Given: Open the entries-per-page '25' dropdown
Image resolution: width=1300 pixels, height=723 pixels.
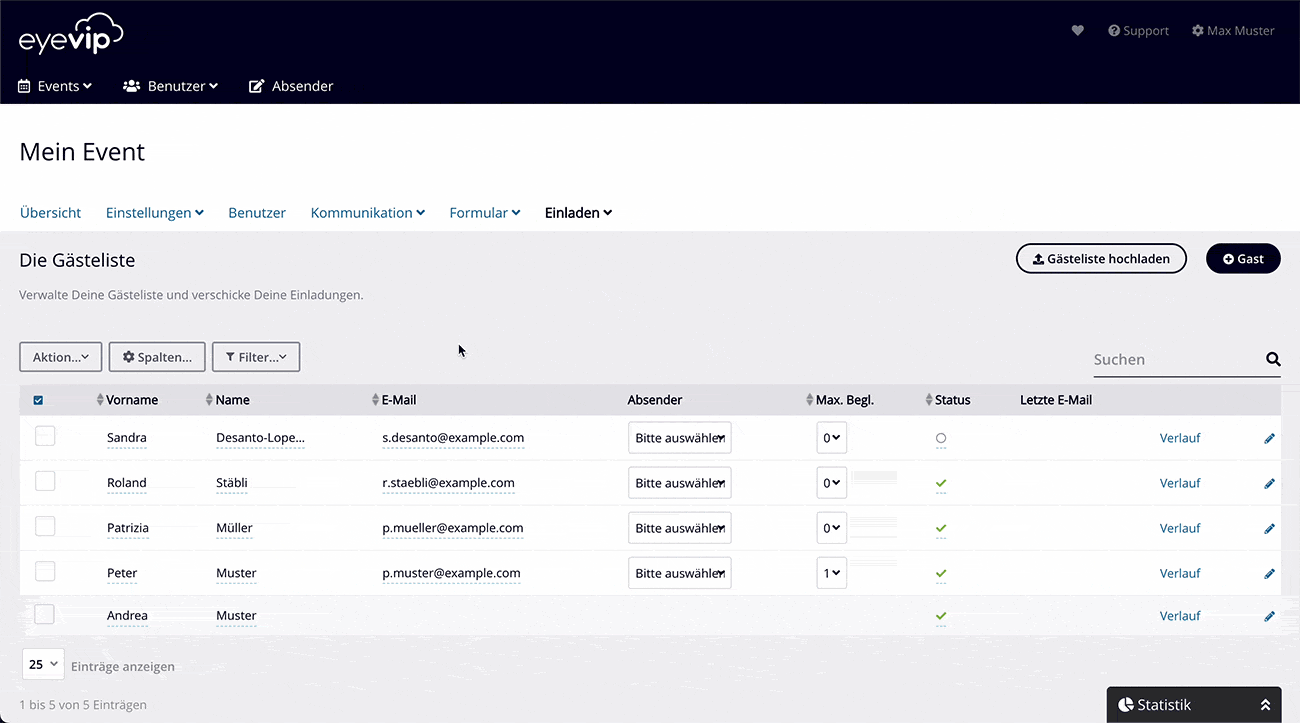Looking at the screenshot, I should [42, 663].
